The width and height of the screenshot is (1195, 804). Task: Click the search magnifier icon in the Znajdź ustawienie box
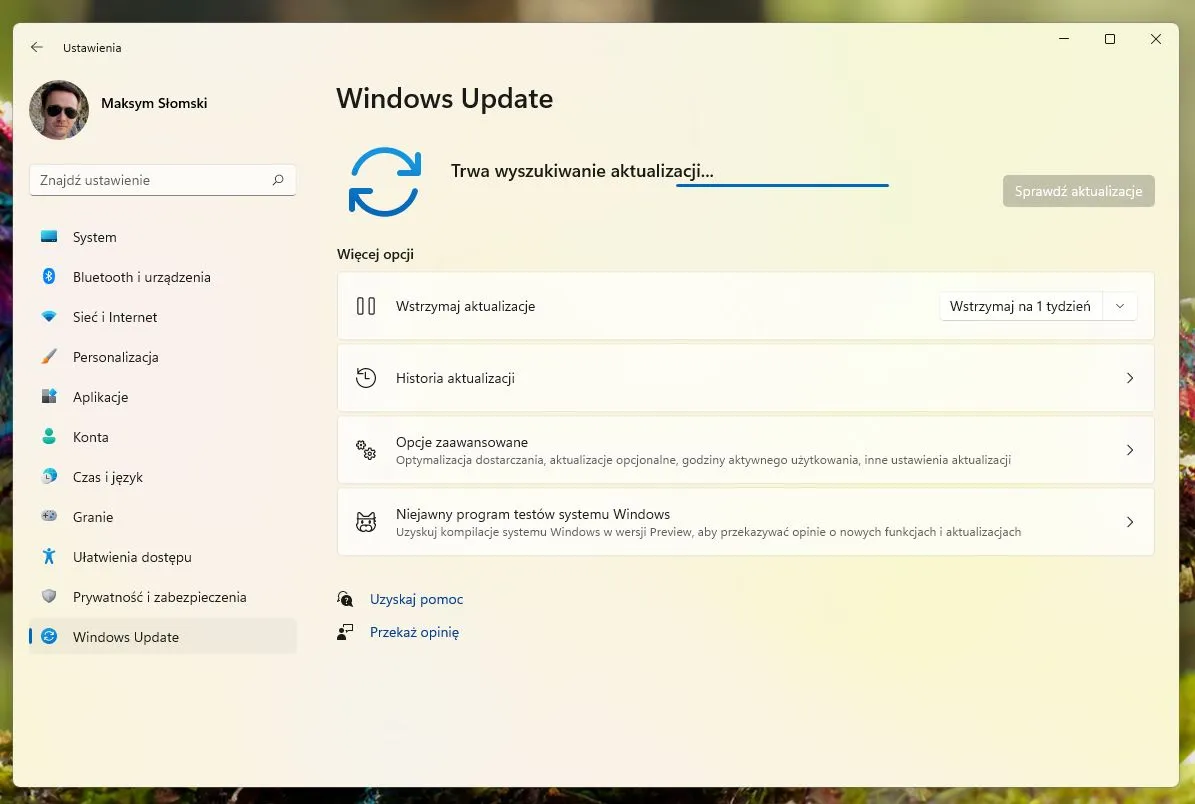click(x=278, y=180)
